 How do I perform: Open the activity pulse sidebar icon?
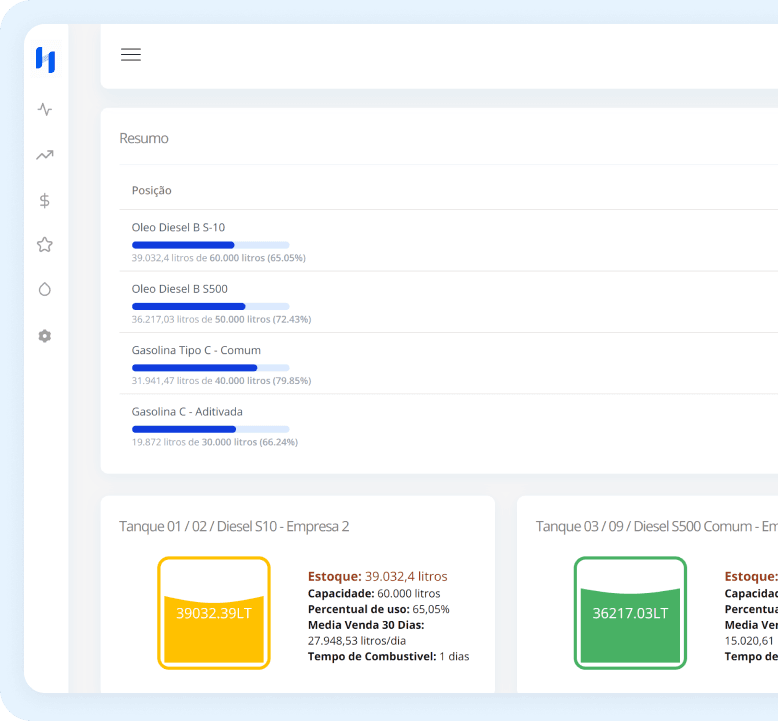[x=45, y=109]
